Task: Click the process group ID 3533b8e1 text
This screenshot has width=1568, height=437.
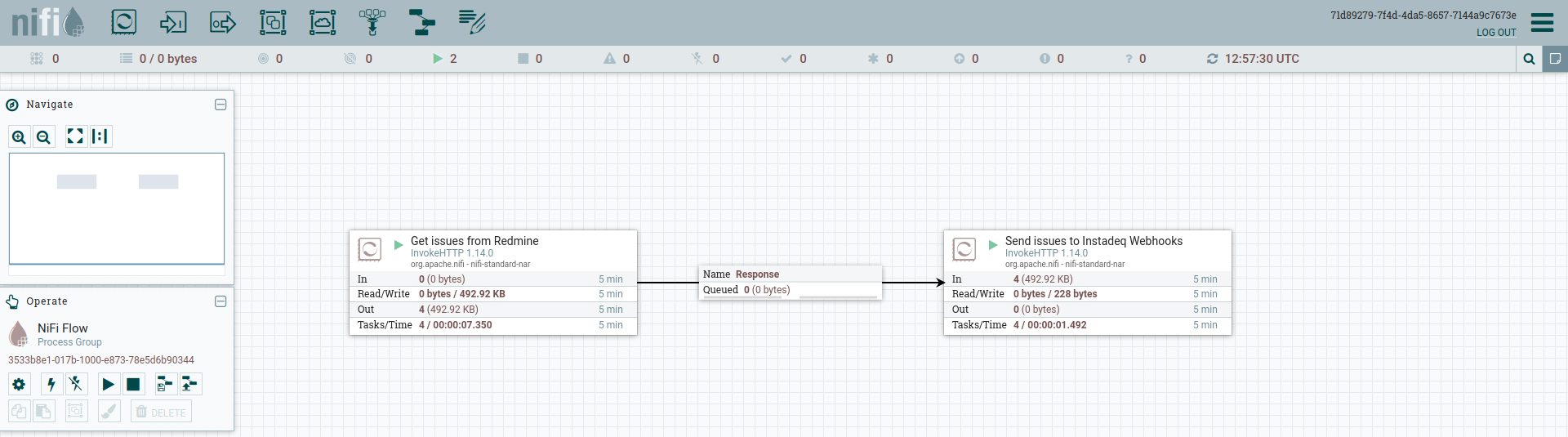Action: pyautogui.click(x=101, y=360)
